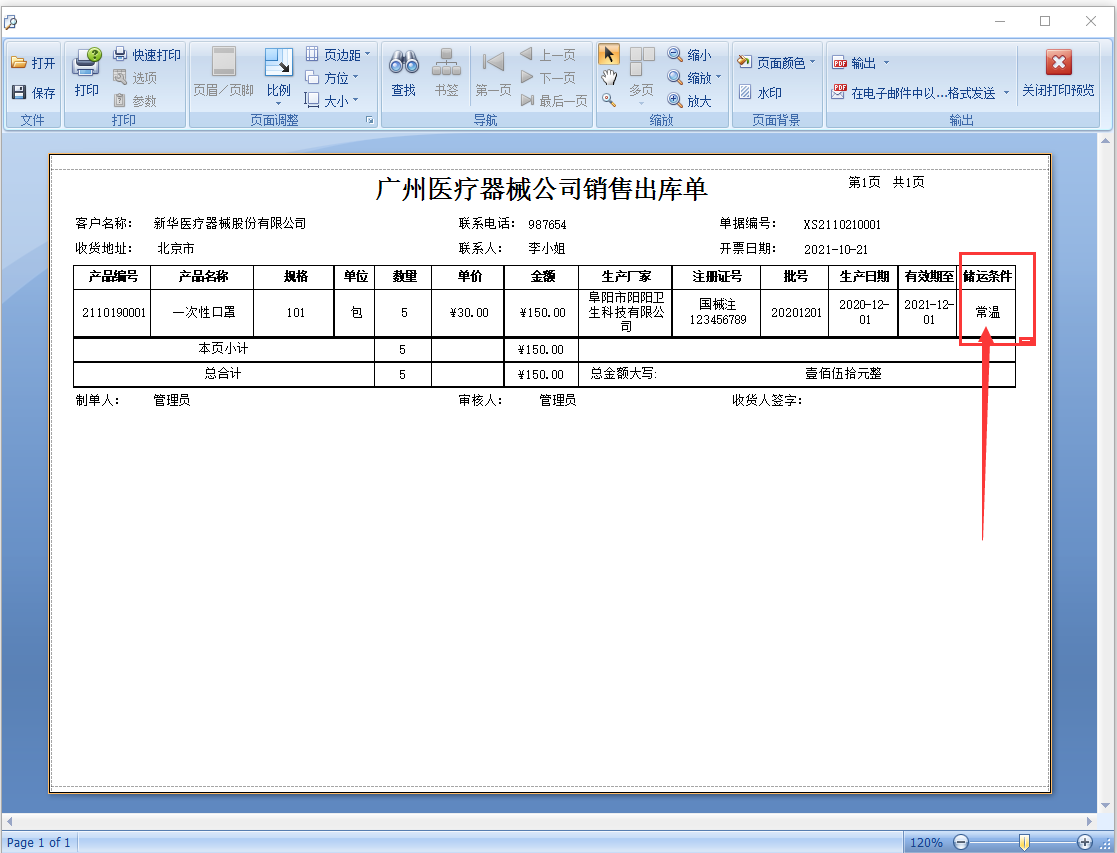This screenshot has height=853, width=1117.
Task: Click the 120% zoom level label
Action: (926, 842)
